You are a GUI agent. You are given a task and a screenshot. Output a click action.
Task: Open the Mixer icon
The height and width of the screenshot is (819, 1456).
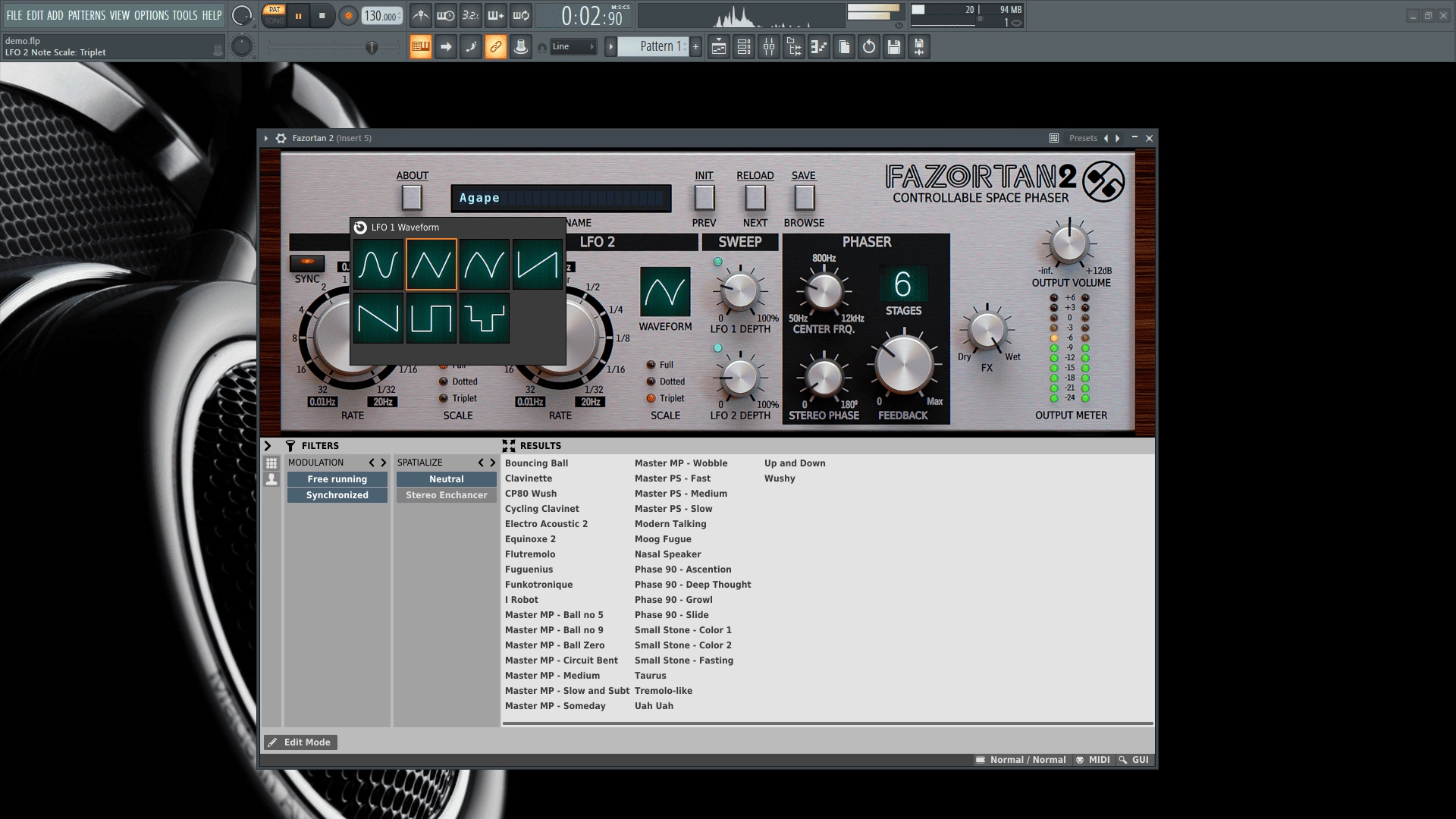pyautogui.click(x=769, y=47)
